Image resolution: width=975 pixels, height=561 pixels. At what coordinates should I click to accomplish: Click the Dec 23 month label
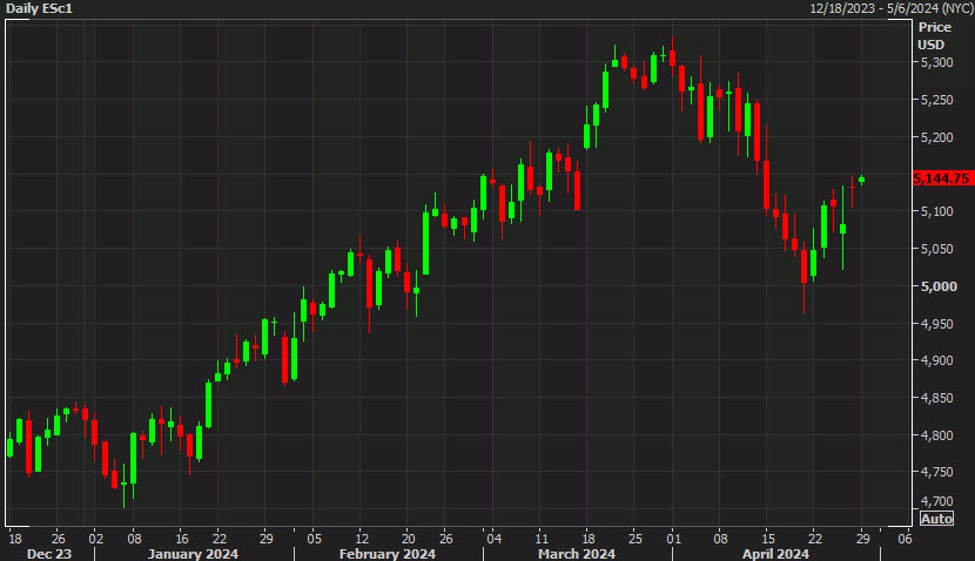click(x=49, y=554)
